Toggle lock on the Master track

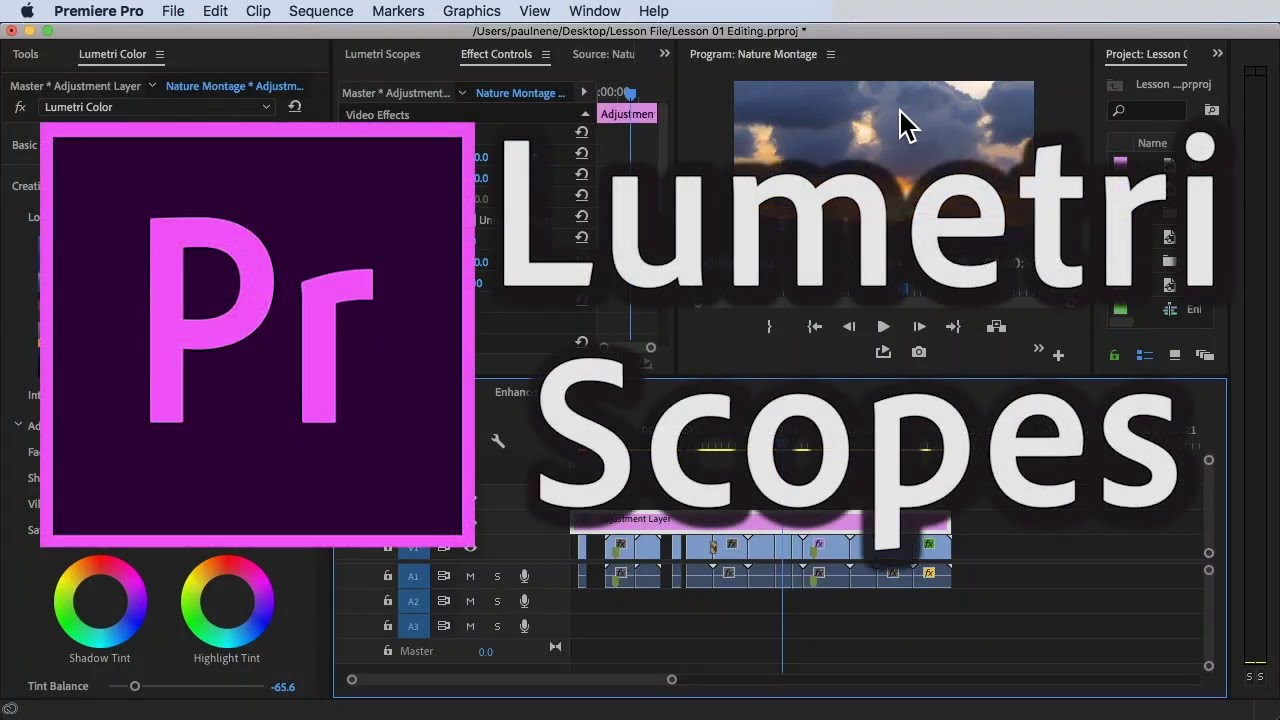tap(388, 651)
